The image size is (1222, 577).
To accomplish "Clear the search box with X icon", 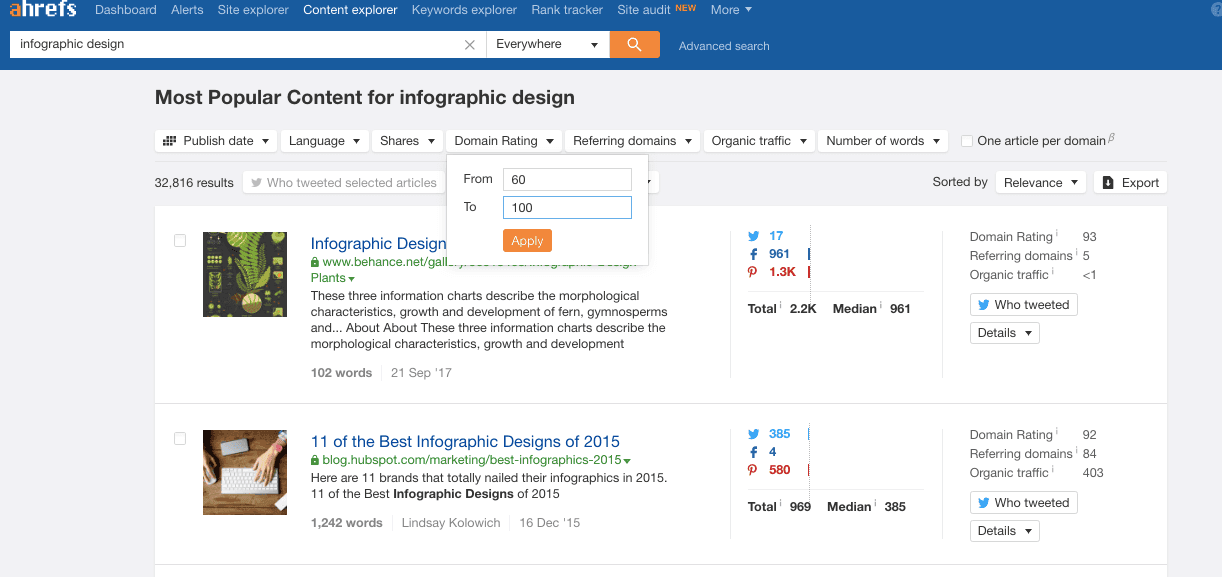I will click(470, 45).
